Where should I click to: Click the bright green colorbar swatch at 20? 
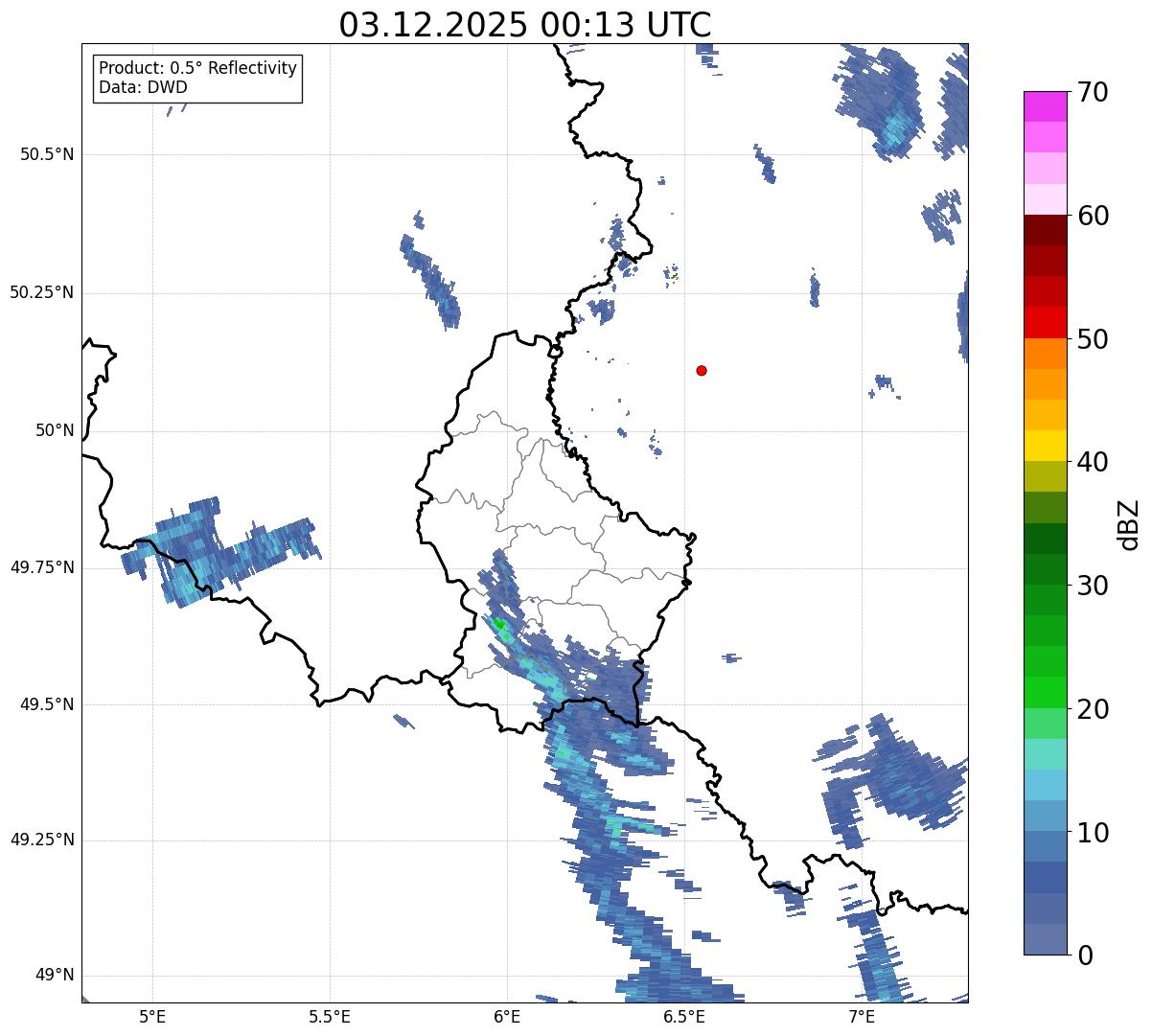[x=1046, y=692]
